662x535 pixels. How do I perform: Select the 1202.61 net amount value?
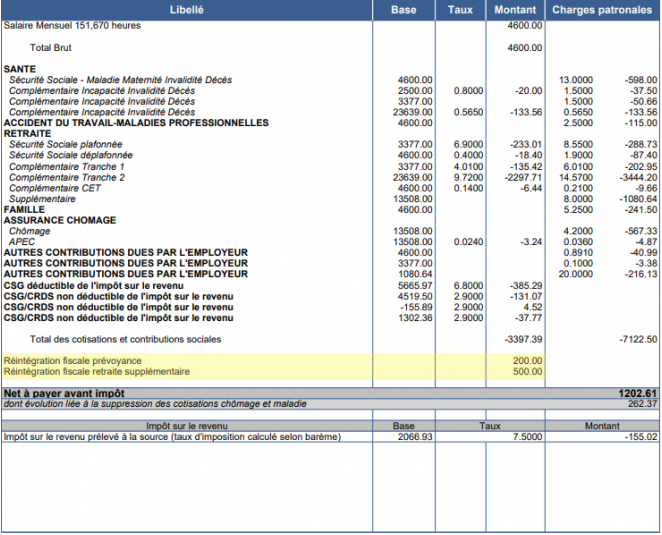638,394
